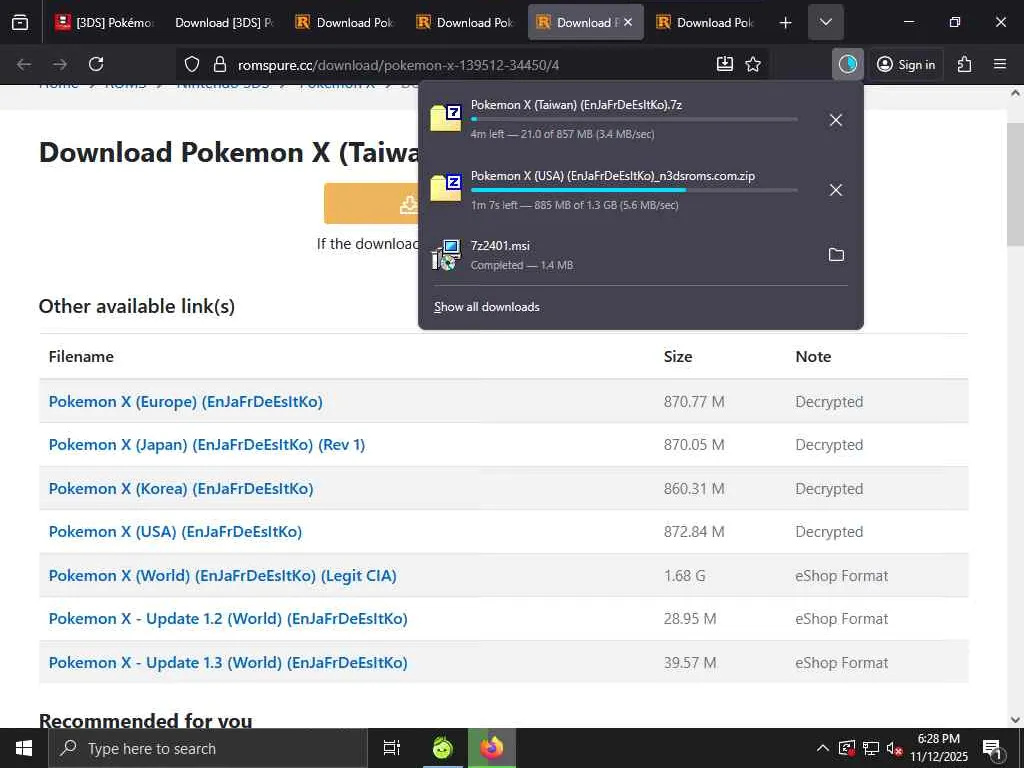The height and width of the screenshot is (768, 1024).
Task: Open Pokemon X (Japan) (Rev 1) link
Action: tap(206, 445)
